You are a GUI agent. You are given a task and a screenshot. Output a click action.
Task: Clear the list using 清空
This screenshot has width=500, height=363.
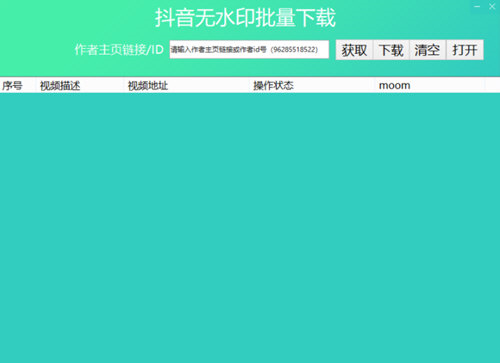coord(427,50)
